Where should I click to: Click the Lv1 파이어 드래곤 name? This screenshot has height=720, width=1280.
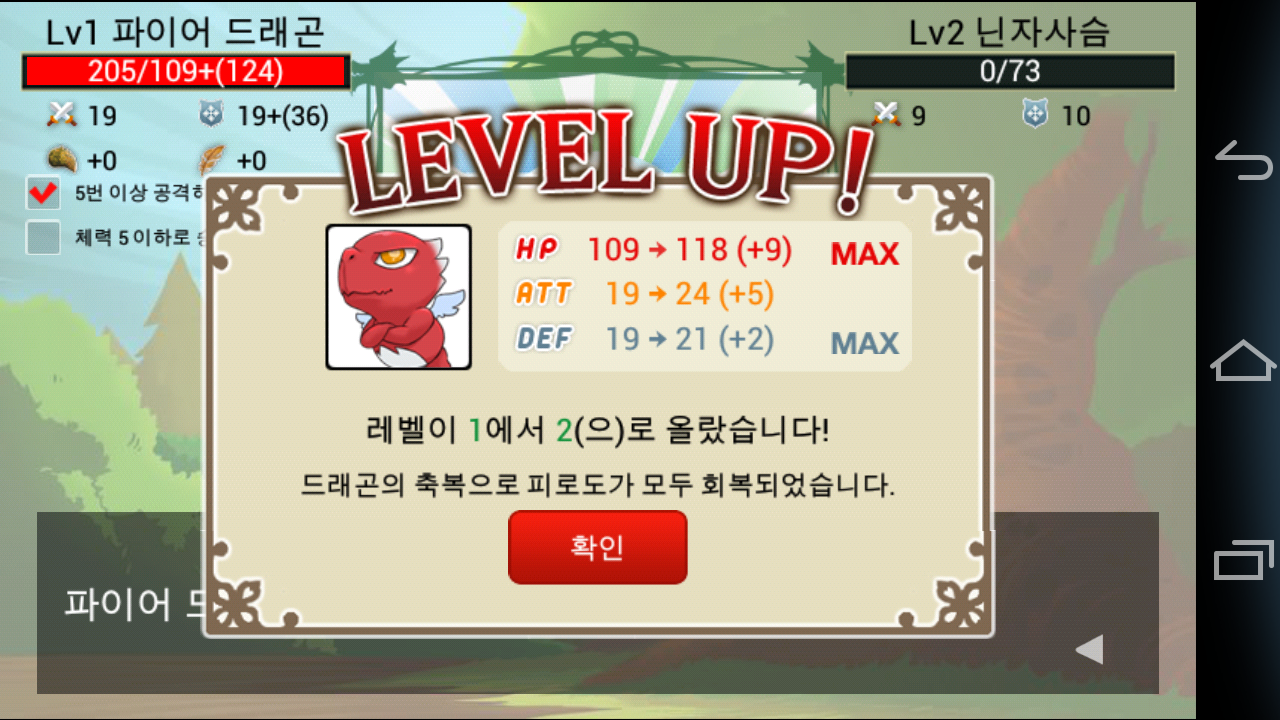point(185,32)
